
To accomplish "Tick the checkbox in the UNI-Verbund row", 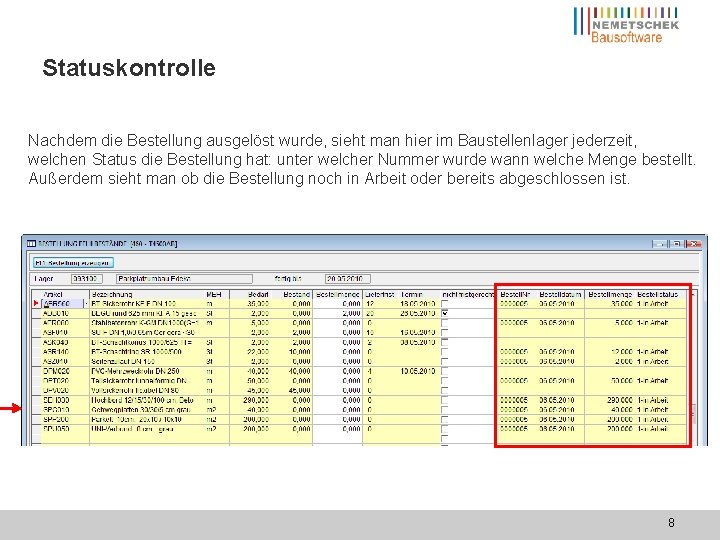I will coord(444,429).
